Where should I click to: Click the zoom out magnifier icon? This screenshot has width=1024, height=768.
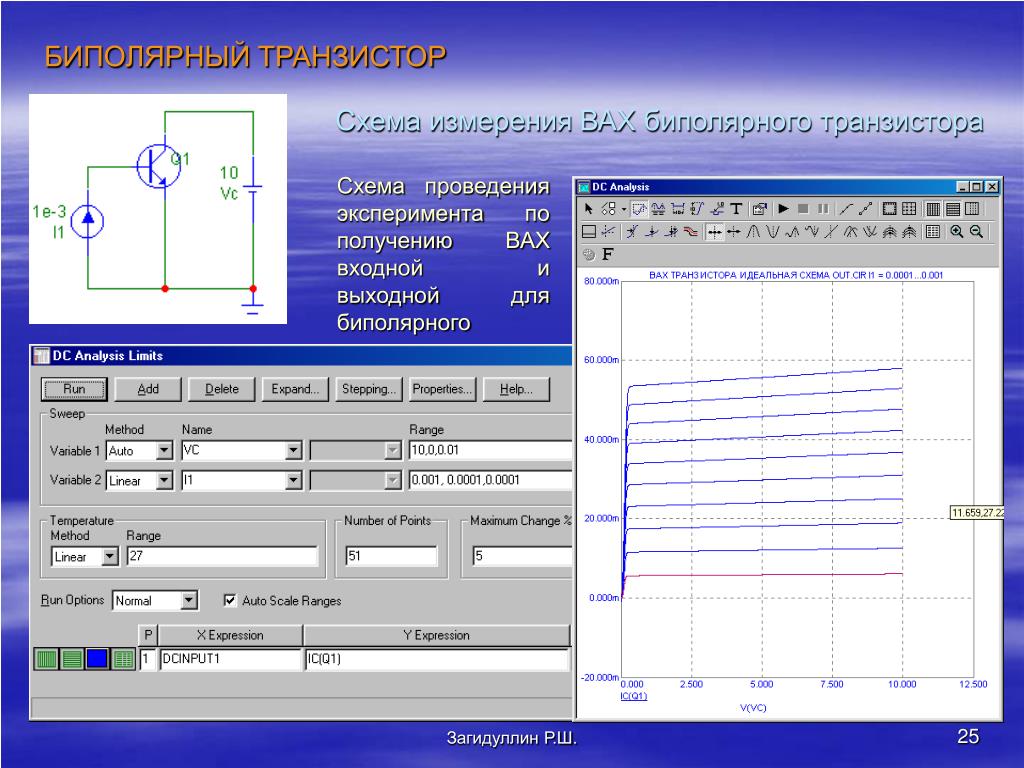[x=976, y=232]
